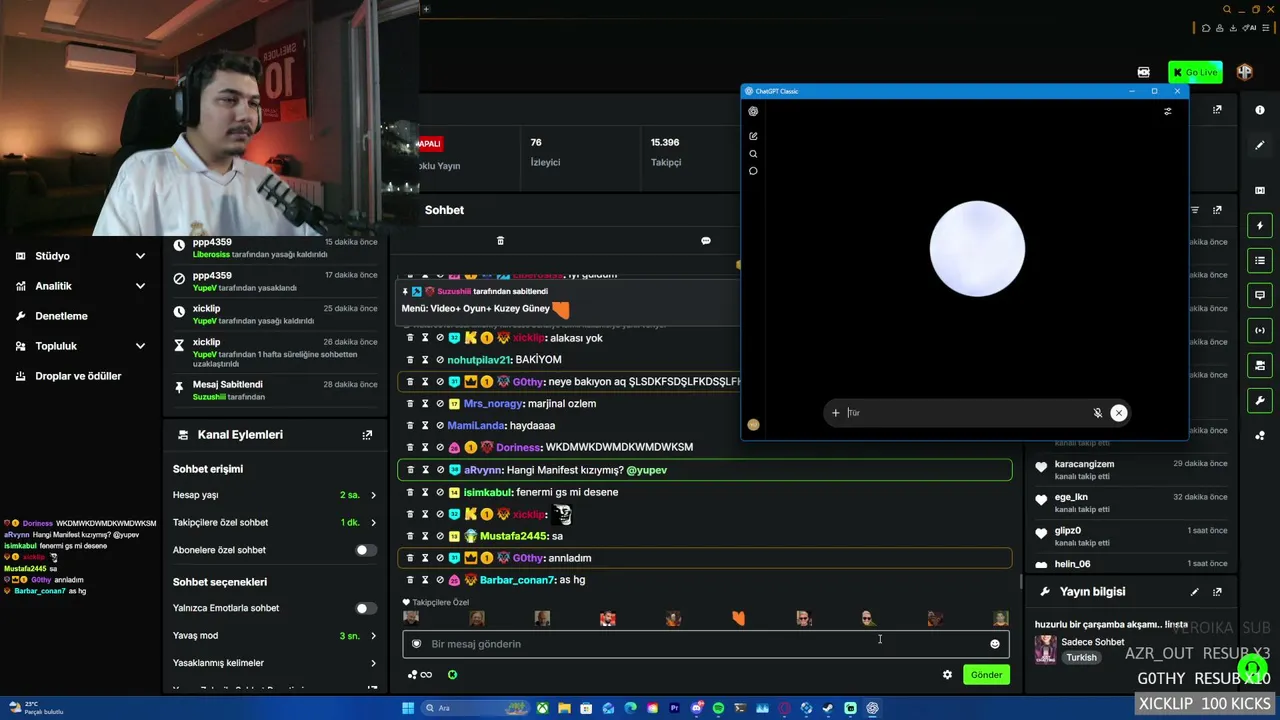Click the wrench icon in right sidebar
This screenshot has width=1280, height=720.
pos(1260,401)
